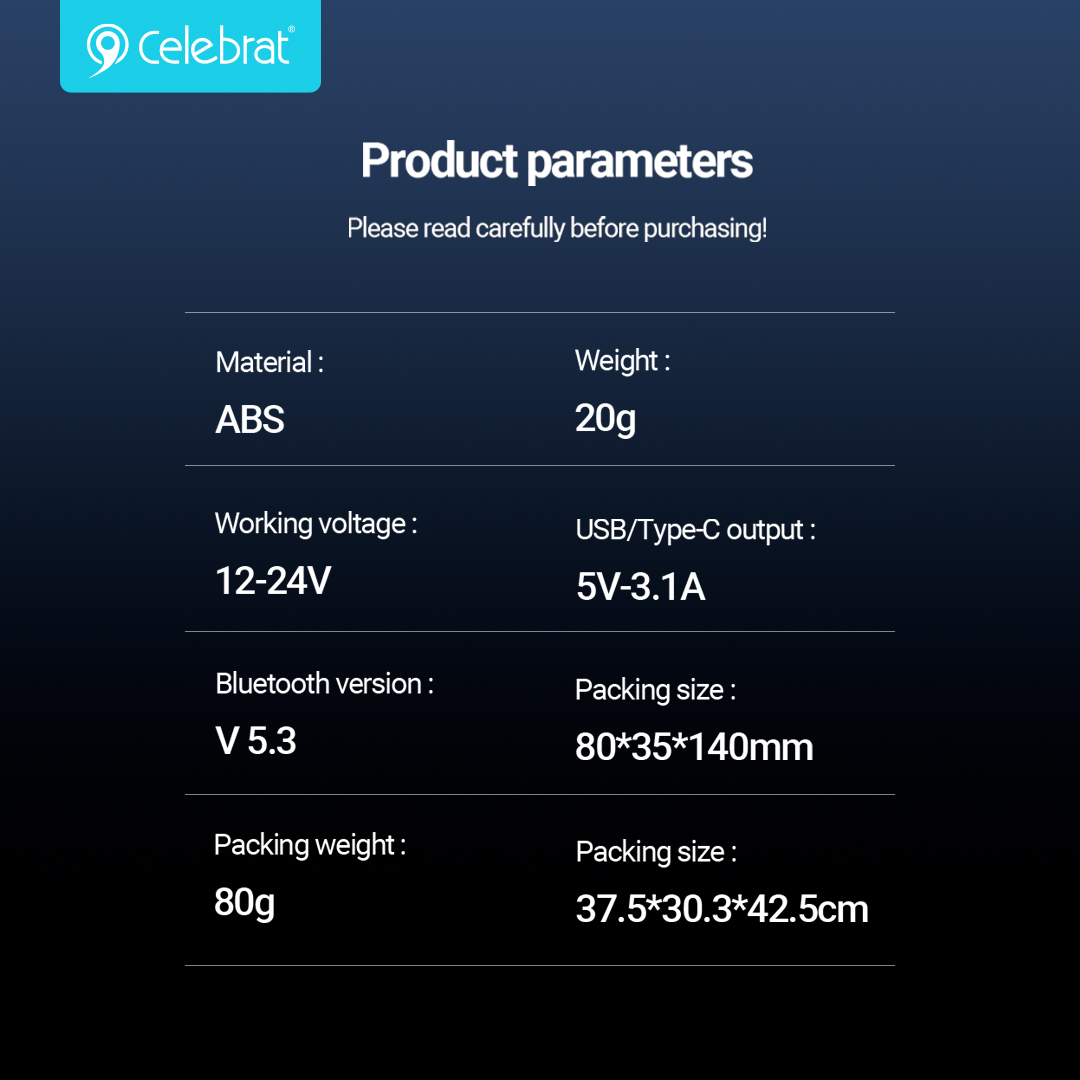Select the Product parameters heading
Screen dimensions: 1080x1080
tap(557, 161)
